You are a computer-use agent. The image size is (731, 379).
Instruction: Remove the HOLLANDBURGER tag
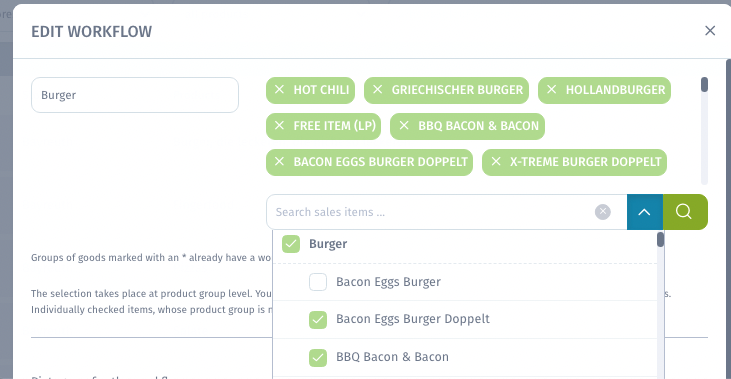pos(551,90)
